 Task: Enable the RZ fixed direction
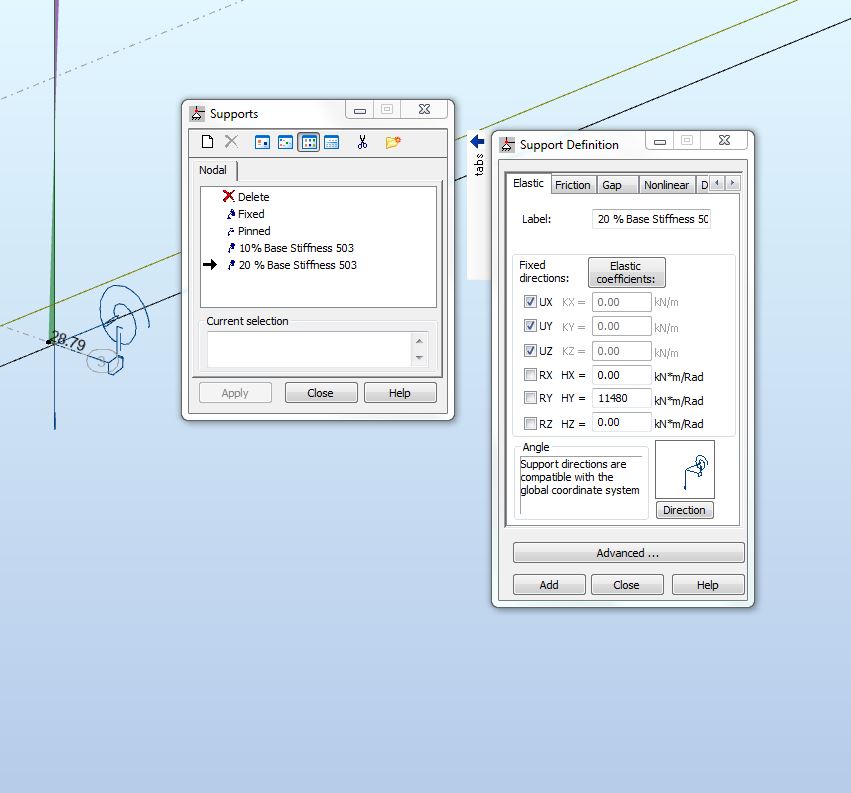click(530, 423)
